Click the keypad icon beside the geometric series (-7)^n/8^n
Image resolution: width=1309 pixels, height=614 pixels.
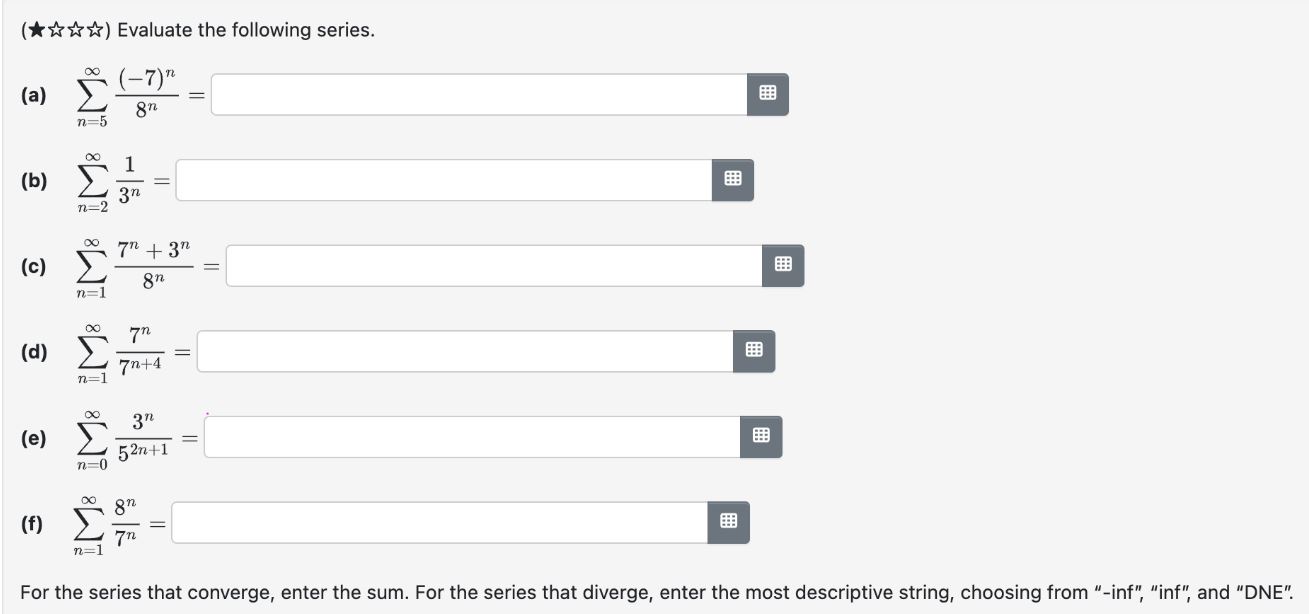(768, 95)
